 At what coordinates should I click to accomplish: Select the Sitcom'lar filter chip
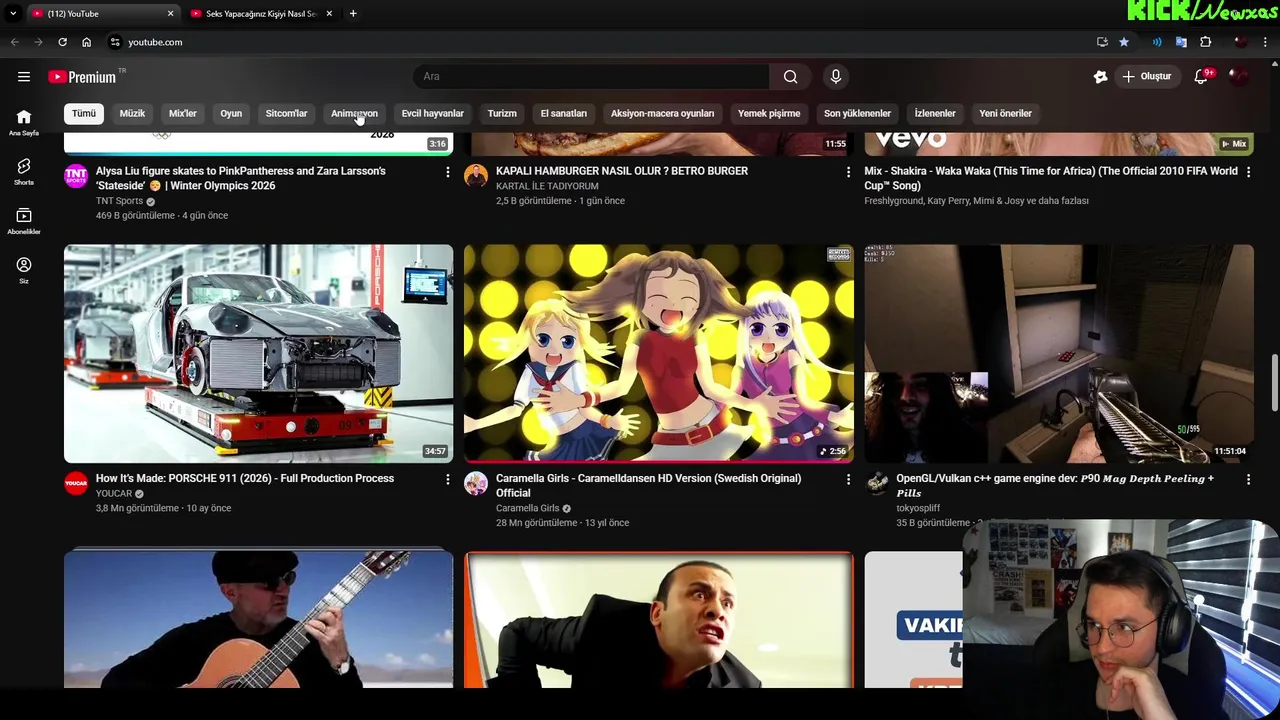[287, 113]
